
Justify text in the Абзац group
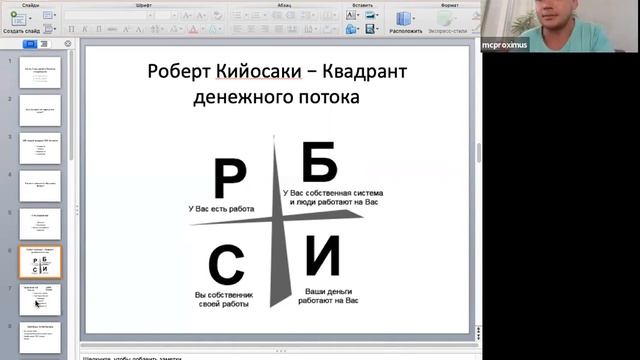(x=278, y=29)
